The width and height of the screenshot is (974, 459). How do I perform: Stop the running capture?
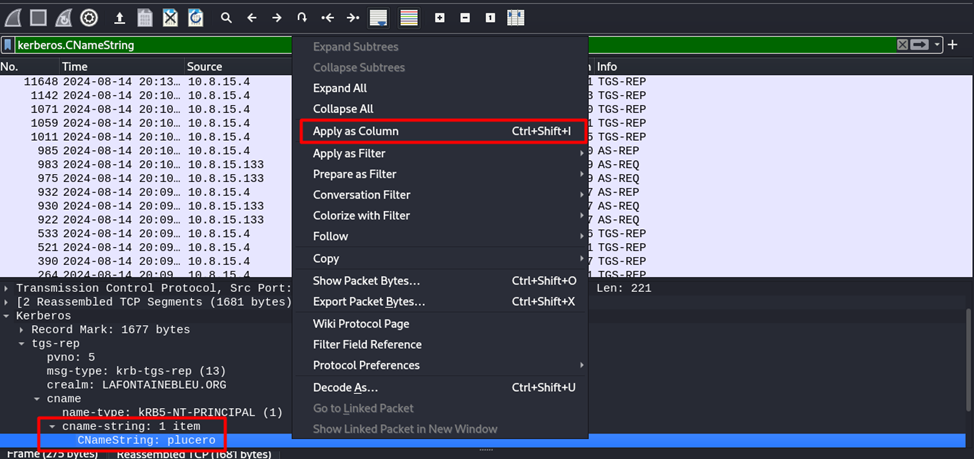pos(39,19)
